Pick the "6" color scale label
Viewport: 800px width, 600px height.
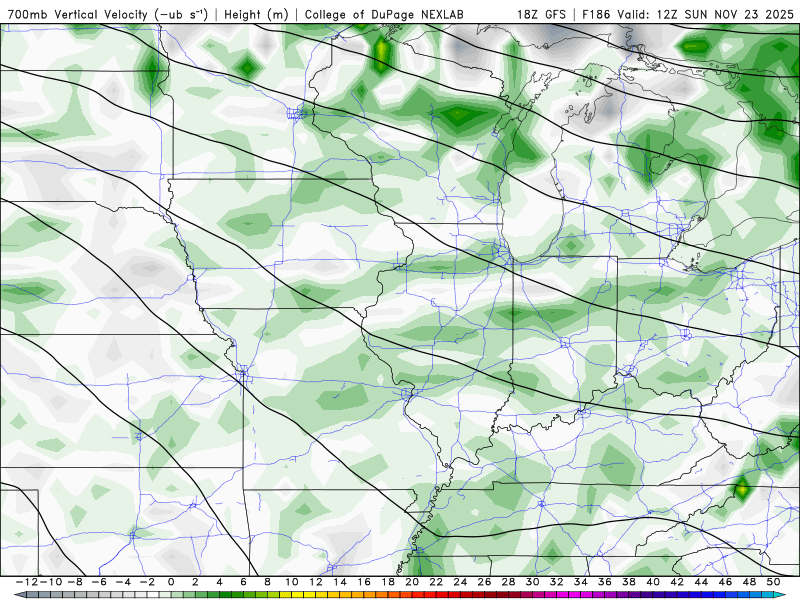243,582
